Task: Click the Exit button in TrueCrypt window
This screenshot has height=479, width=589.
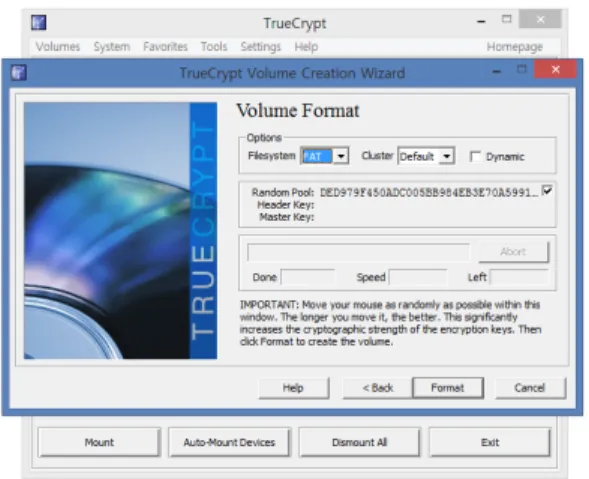Action: pos(490,442)
